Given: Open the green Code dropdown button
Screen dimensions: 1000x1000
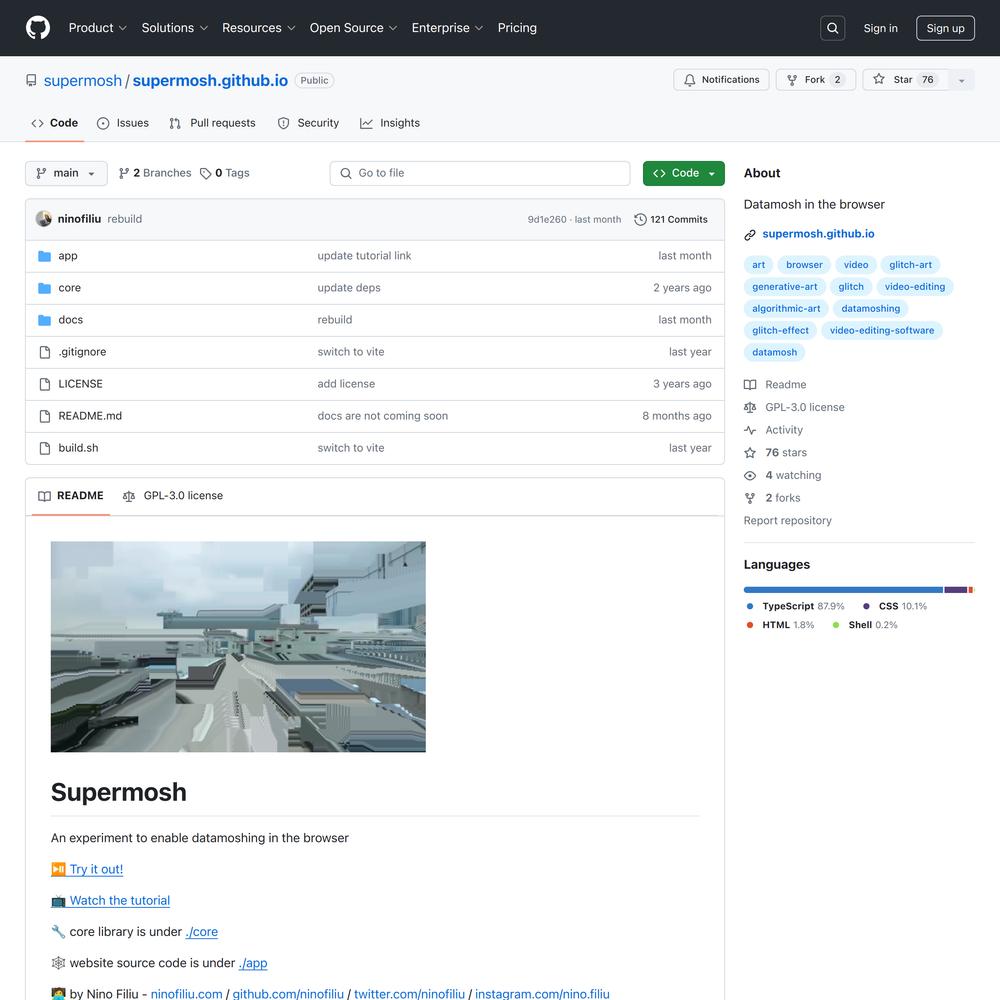Looking at the screenshot, I should pyautogui.click(x=684, y=173).
